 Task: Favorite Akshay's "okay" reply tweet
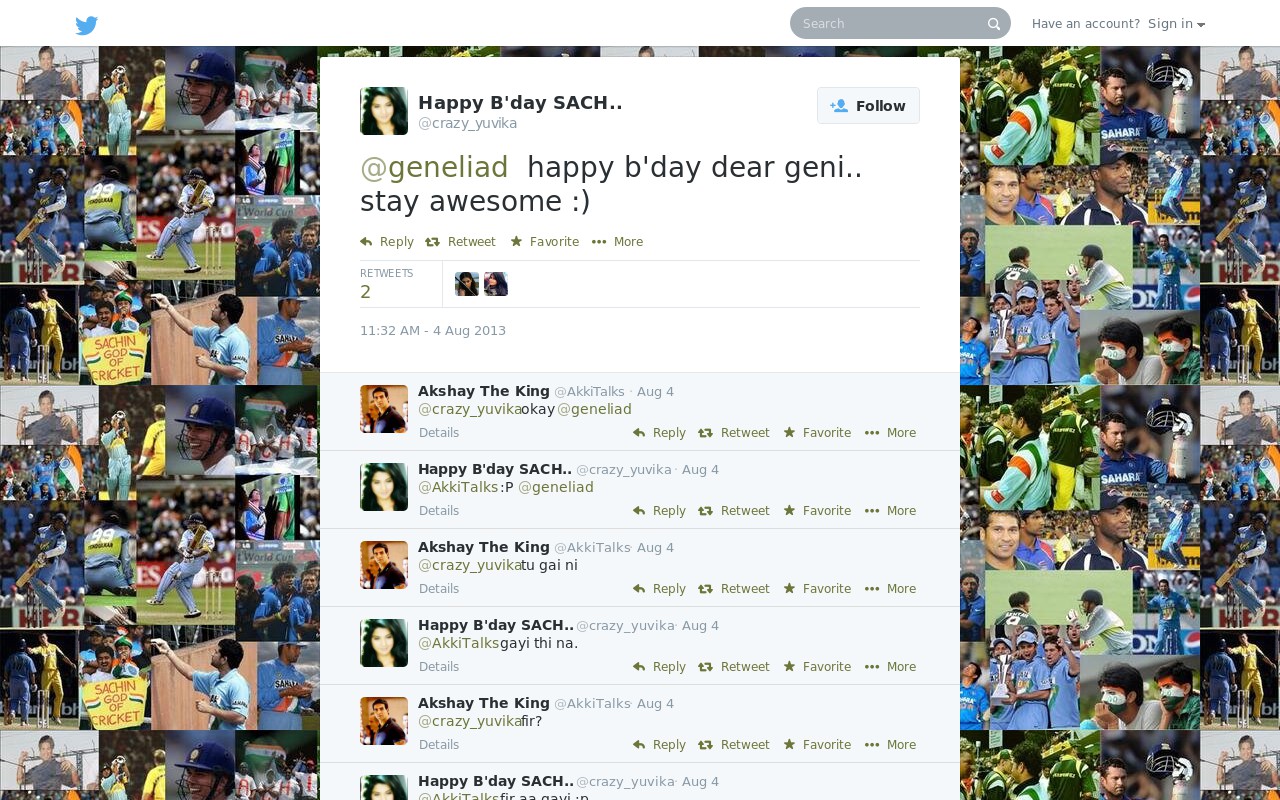click(x=817, y=433)
